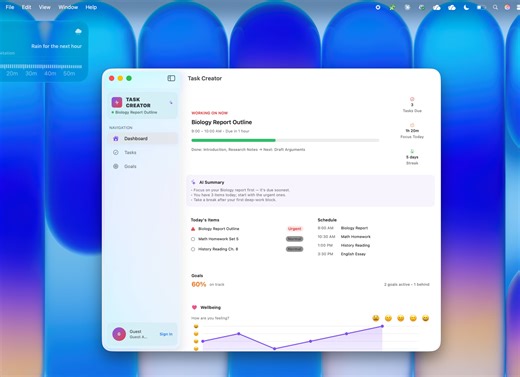Click 'Rain for the next hour' in weather widget
This screenshot has width=520, height=377.
click(56, 46)
